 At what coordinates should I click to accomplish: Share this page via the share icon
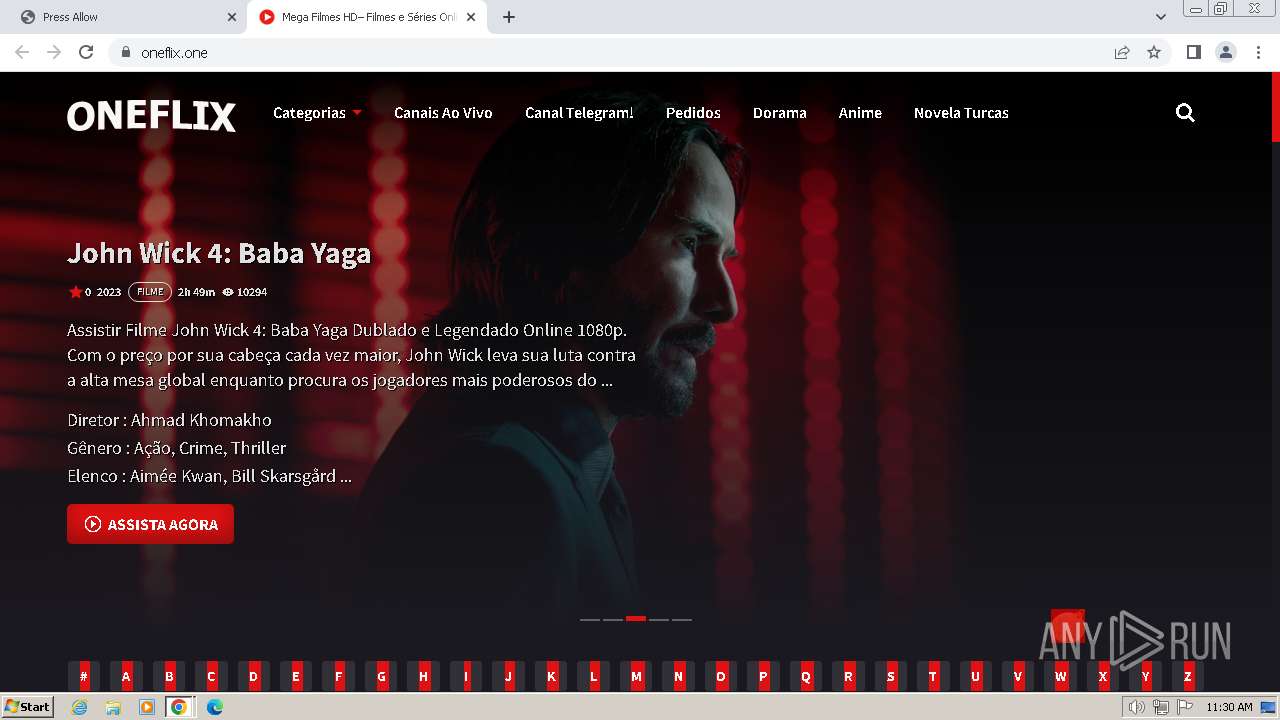coord(1122,52)
